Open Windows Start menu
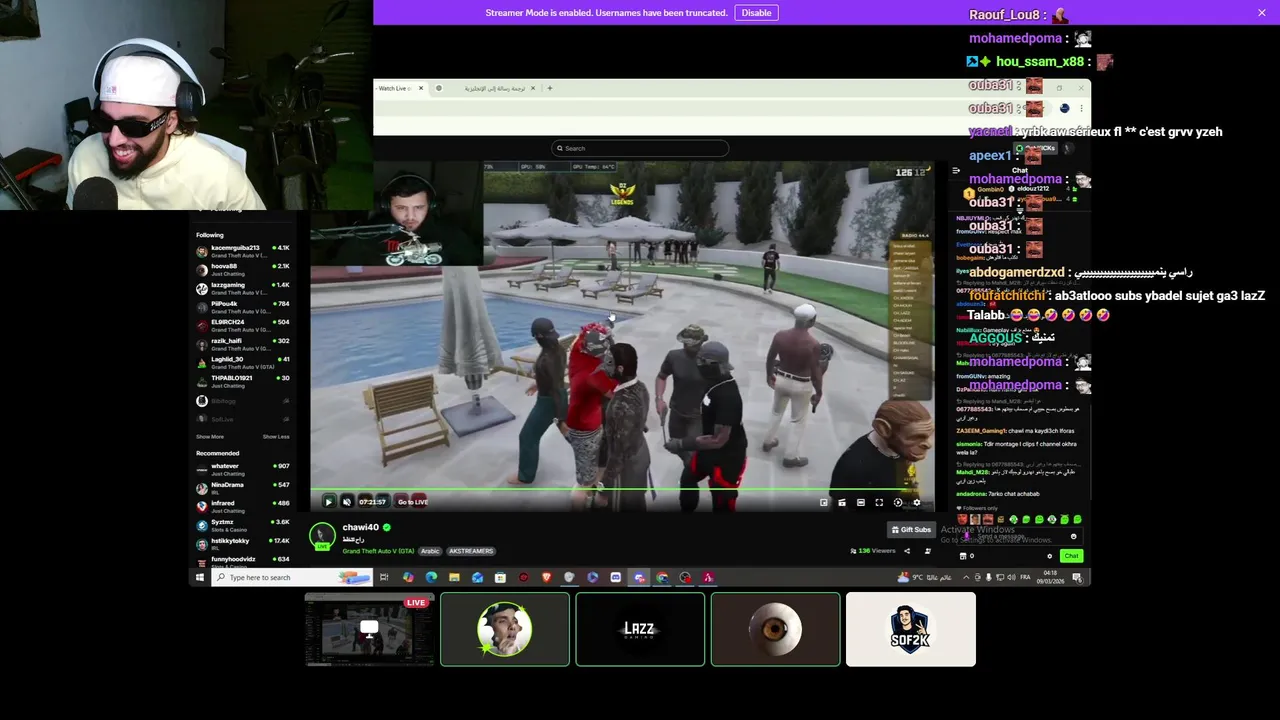 [200, 577]
